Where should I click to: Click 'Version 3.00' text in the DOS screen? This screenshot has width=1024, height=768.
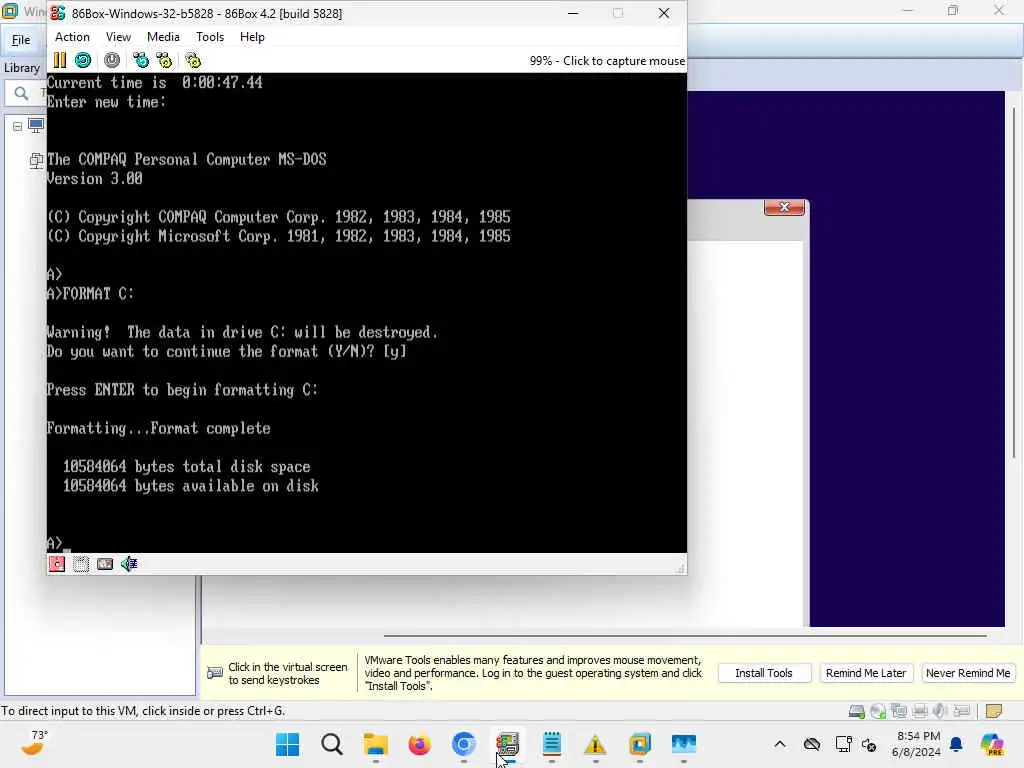95,179
